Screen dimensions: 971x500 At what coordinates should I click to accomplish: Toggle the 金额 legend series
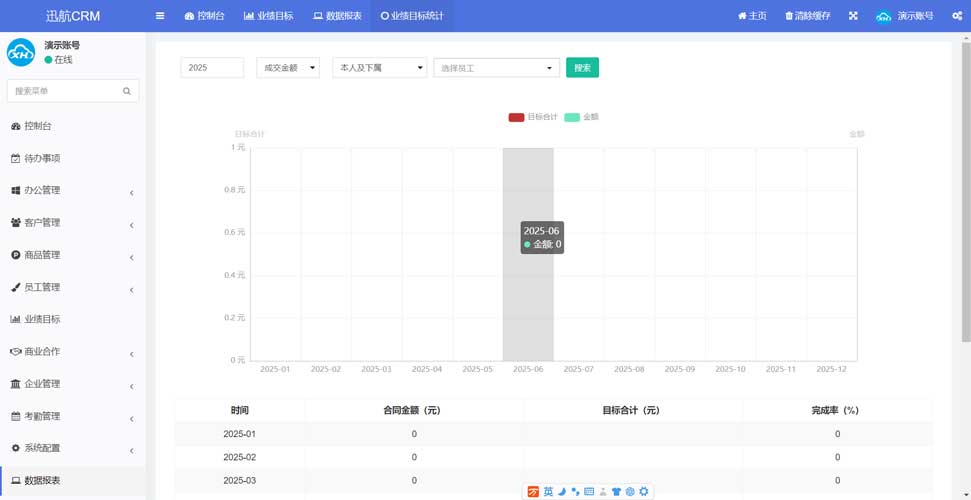572,117
